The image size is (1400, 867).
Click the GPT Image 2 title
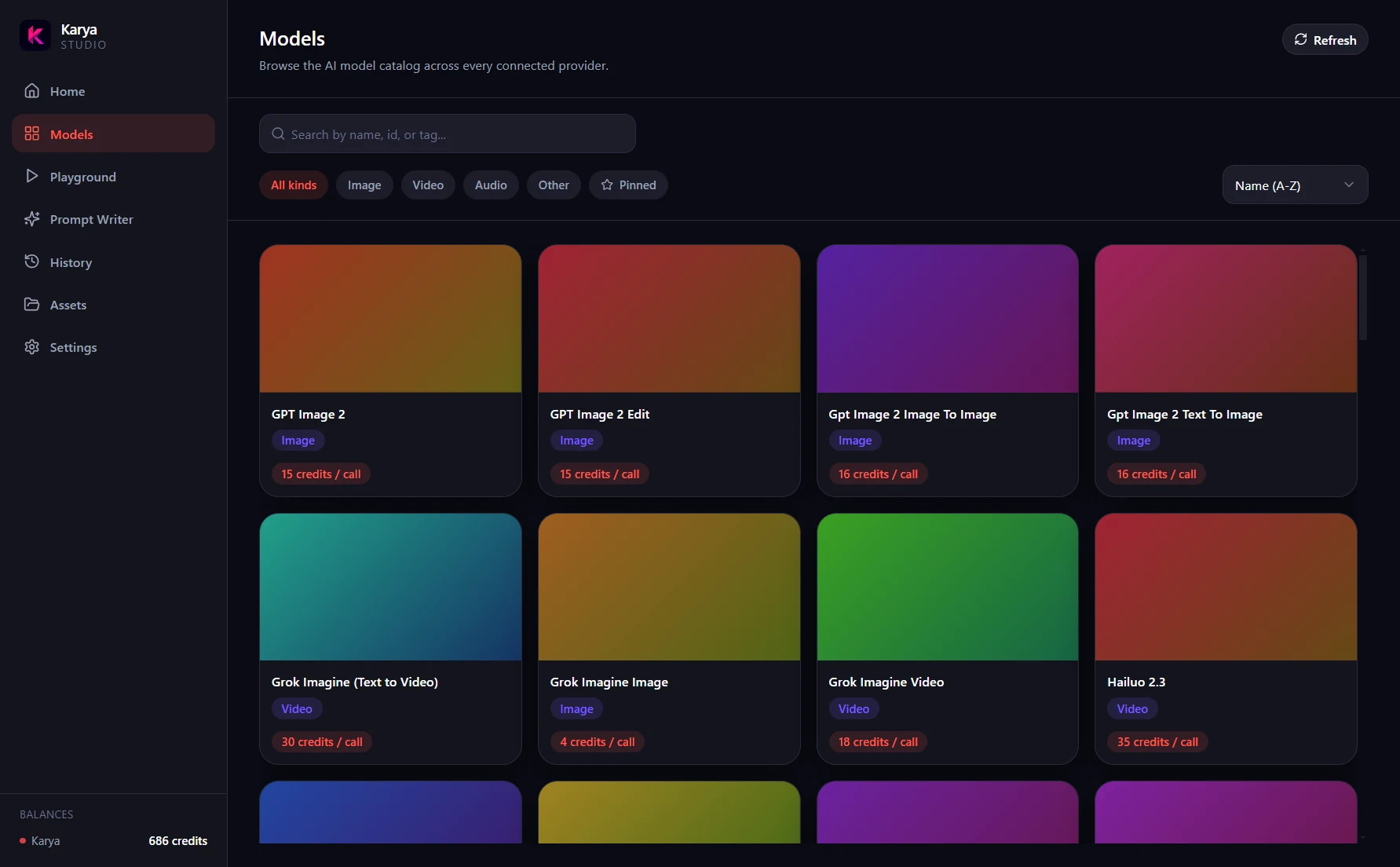click(309, 414)
